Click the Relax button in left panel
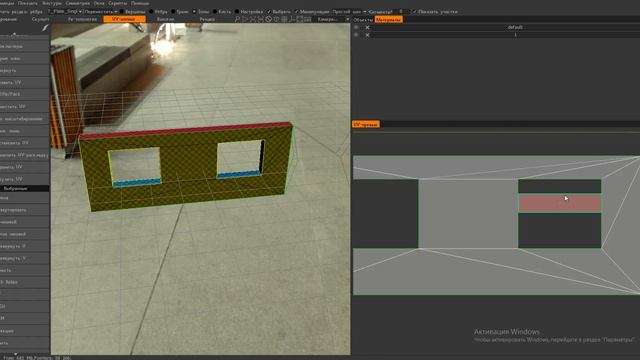The image size is (640, 360). point(24,282)
